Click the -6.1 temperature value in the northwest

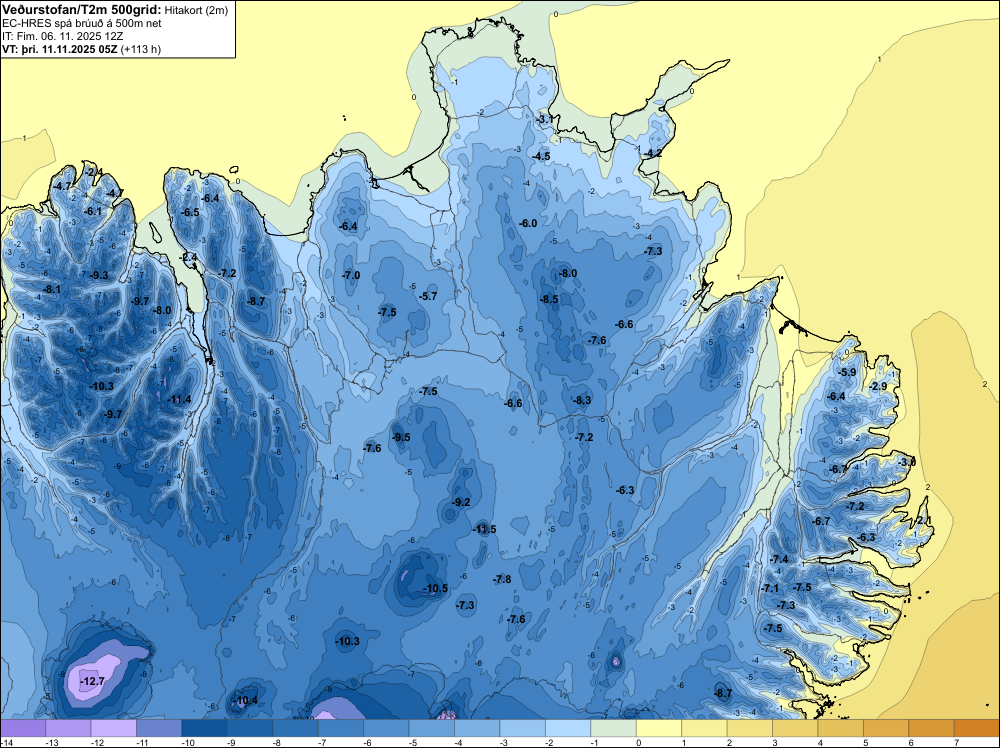(93, 212)
